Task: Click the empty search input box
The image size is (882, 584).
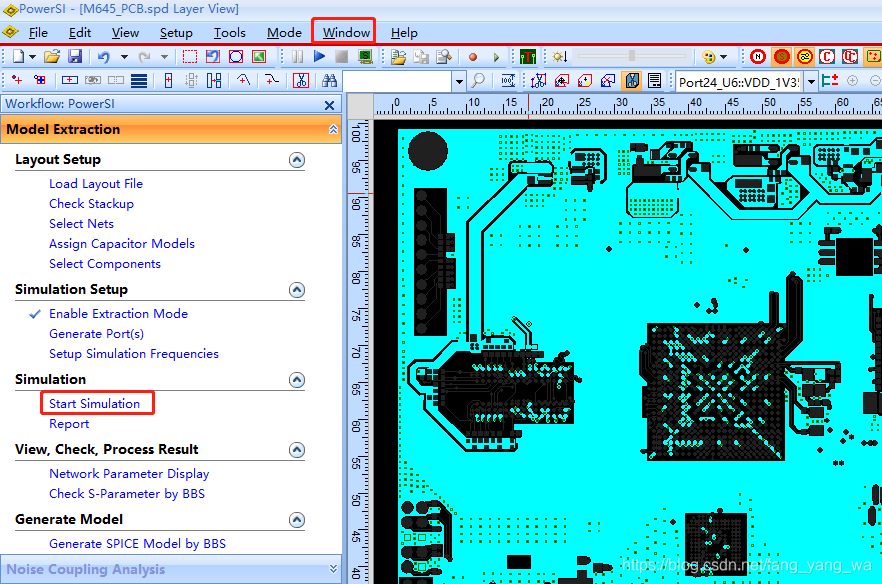Action: (398, 82)
